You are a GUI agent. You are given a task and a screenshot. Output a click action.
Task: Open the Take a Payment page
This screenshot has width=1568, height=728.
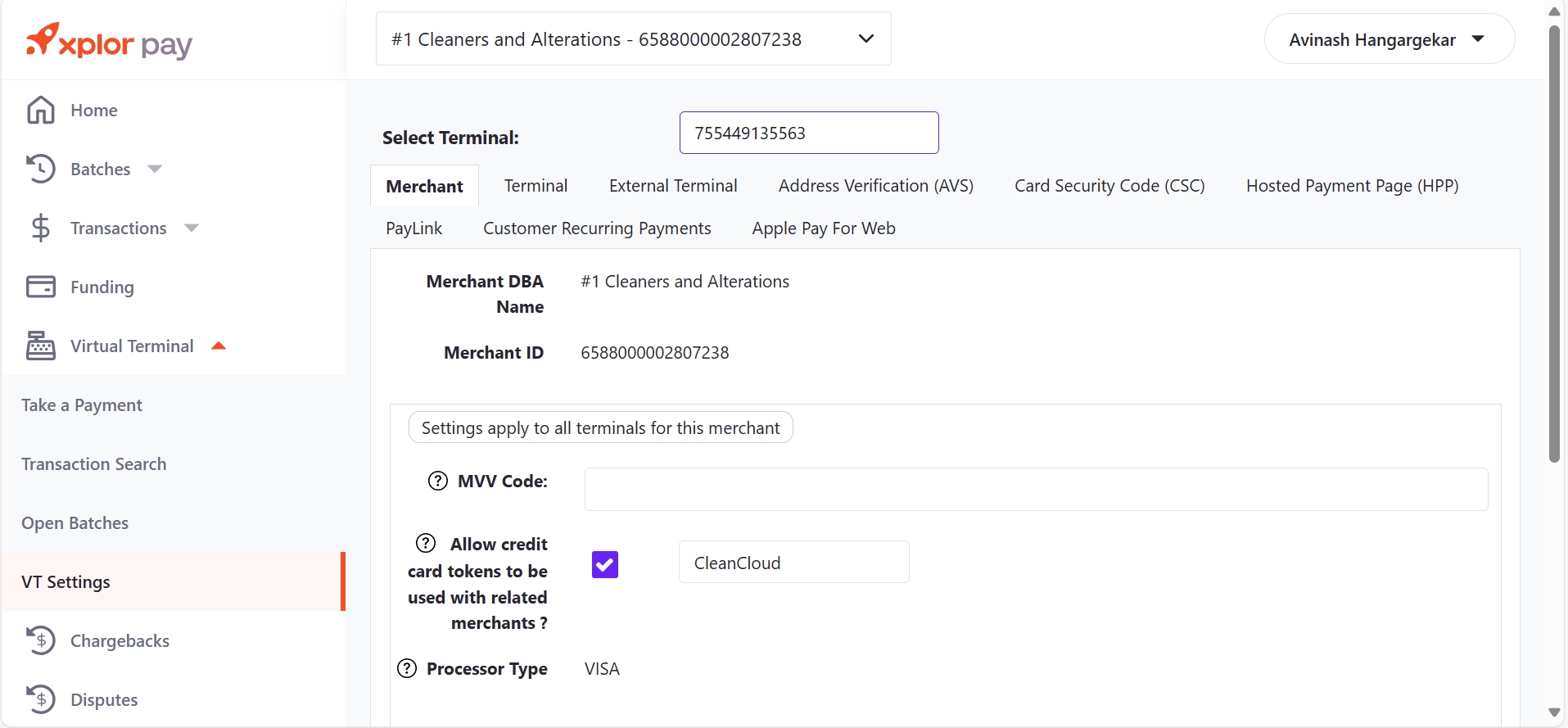click(x=82, y=405)
